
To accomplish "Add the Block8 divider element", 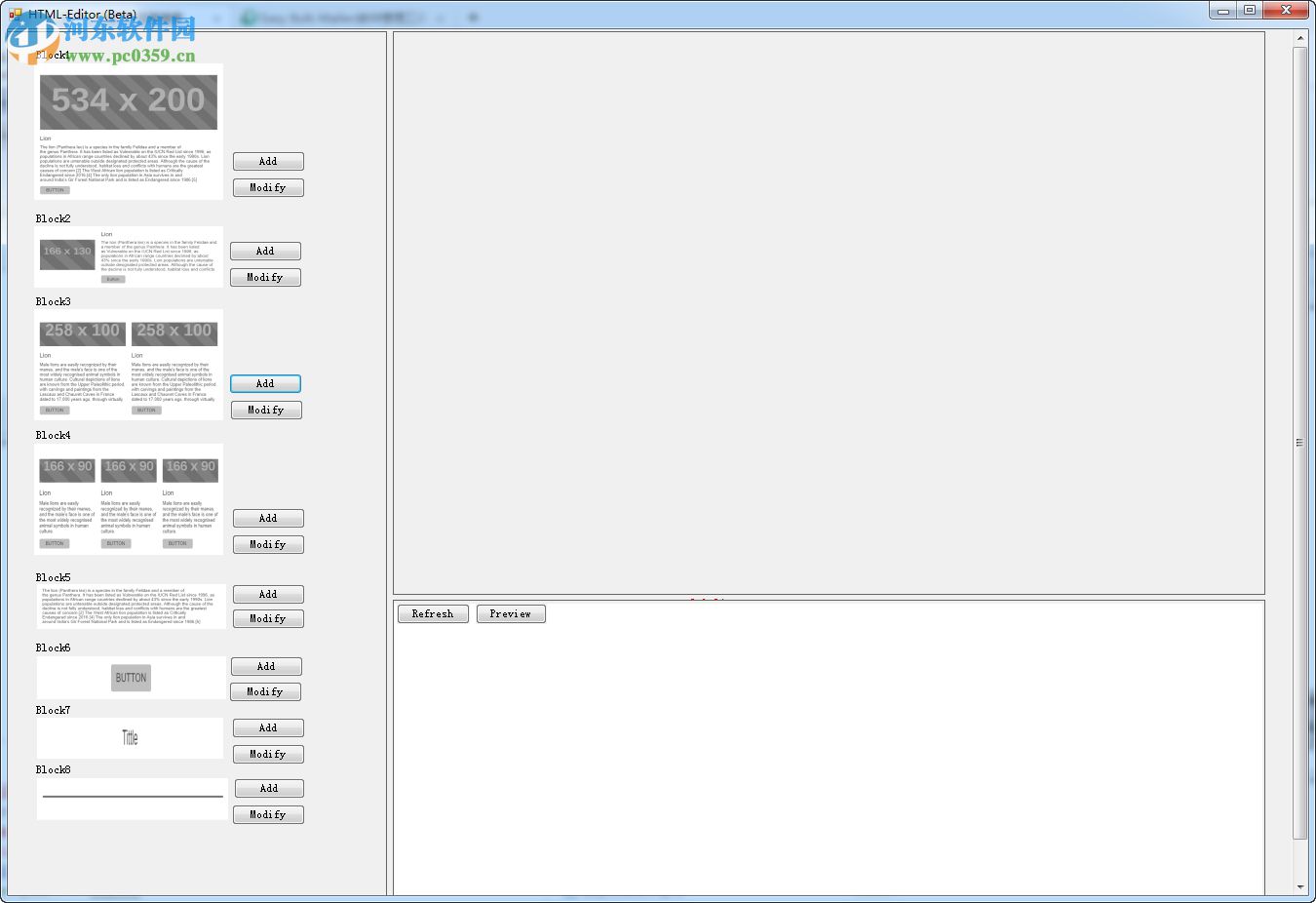I will point(268,788).
